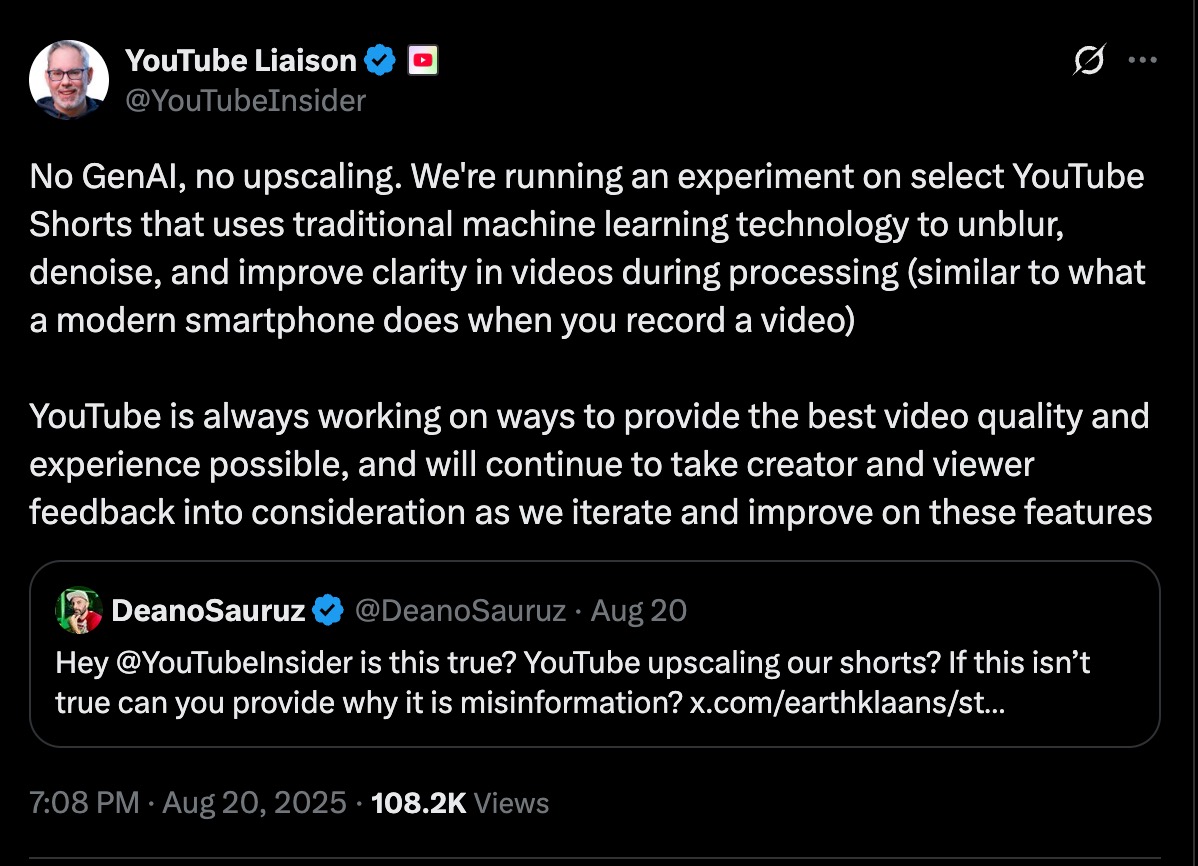Screen dimensions: 1198x866
Task: Click the DeanoSauruz avatar in quoted post
Action: pyautogui.click(x=78, y=610)
